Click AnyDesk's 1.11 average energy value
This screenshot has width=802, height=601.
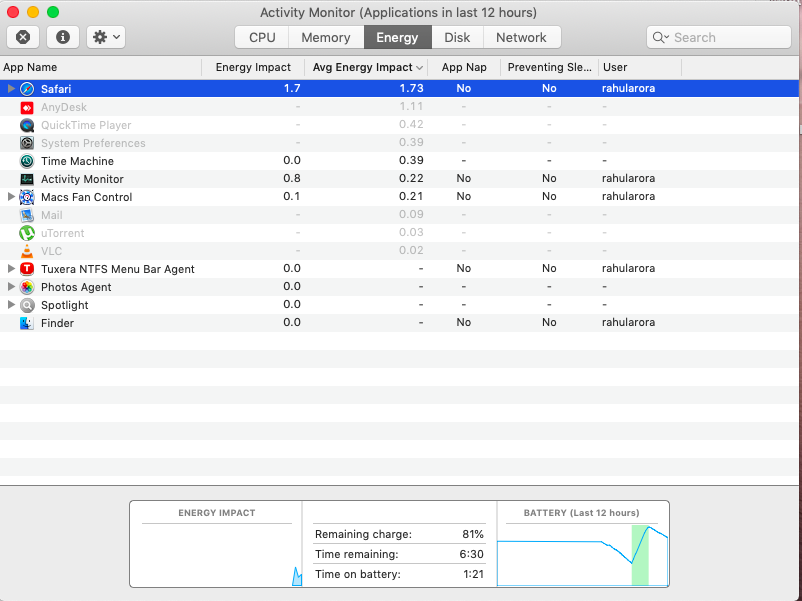coord(411,106)
